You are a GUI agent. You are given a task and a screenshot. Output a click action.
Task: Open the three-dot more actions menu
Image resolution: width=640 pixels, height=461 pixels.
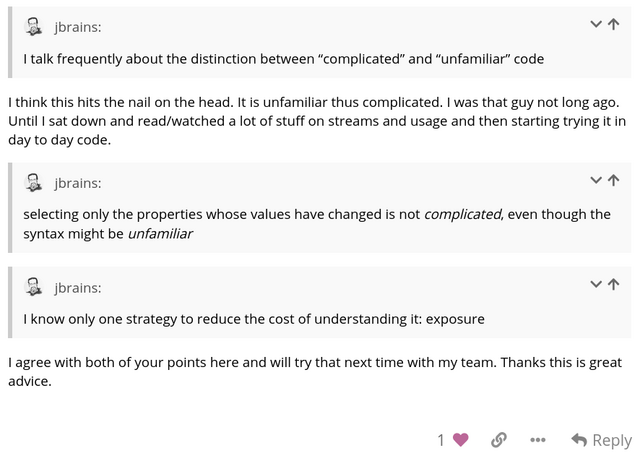[538, 440]
